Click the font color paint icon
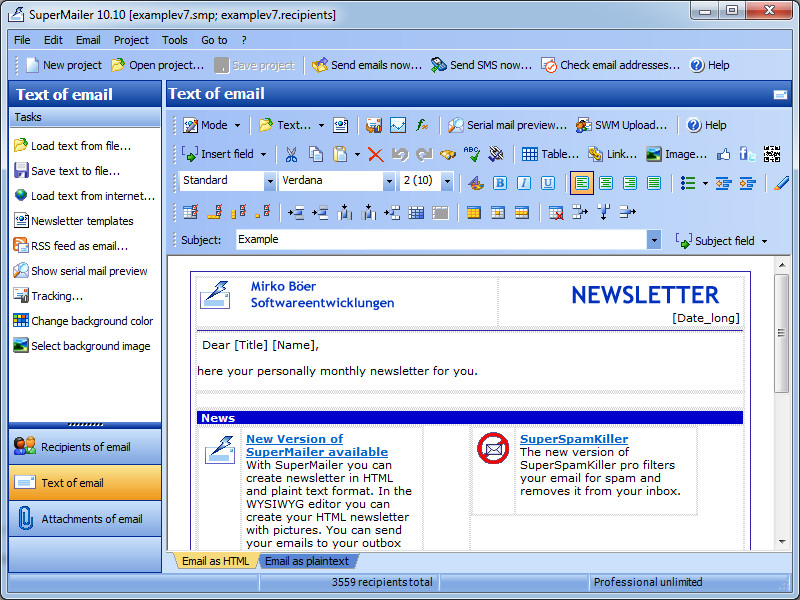The height and width of the screenshot is (600, 800). pyautogui.click(x=476, y=183)
